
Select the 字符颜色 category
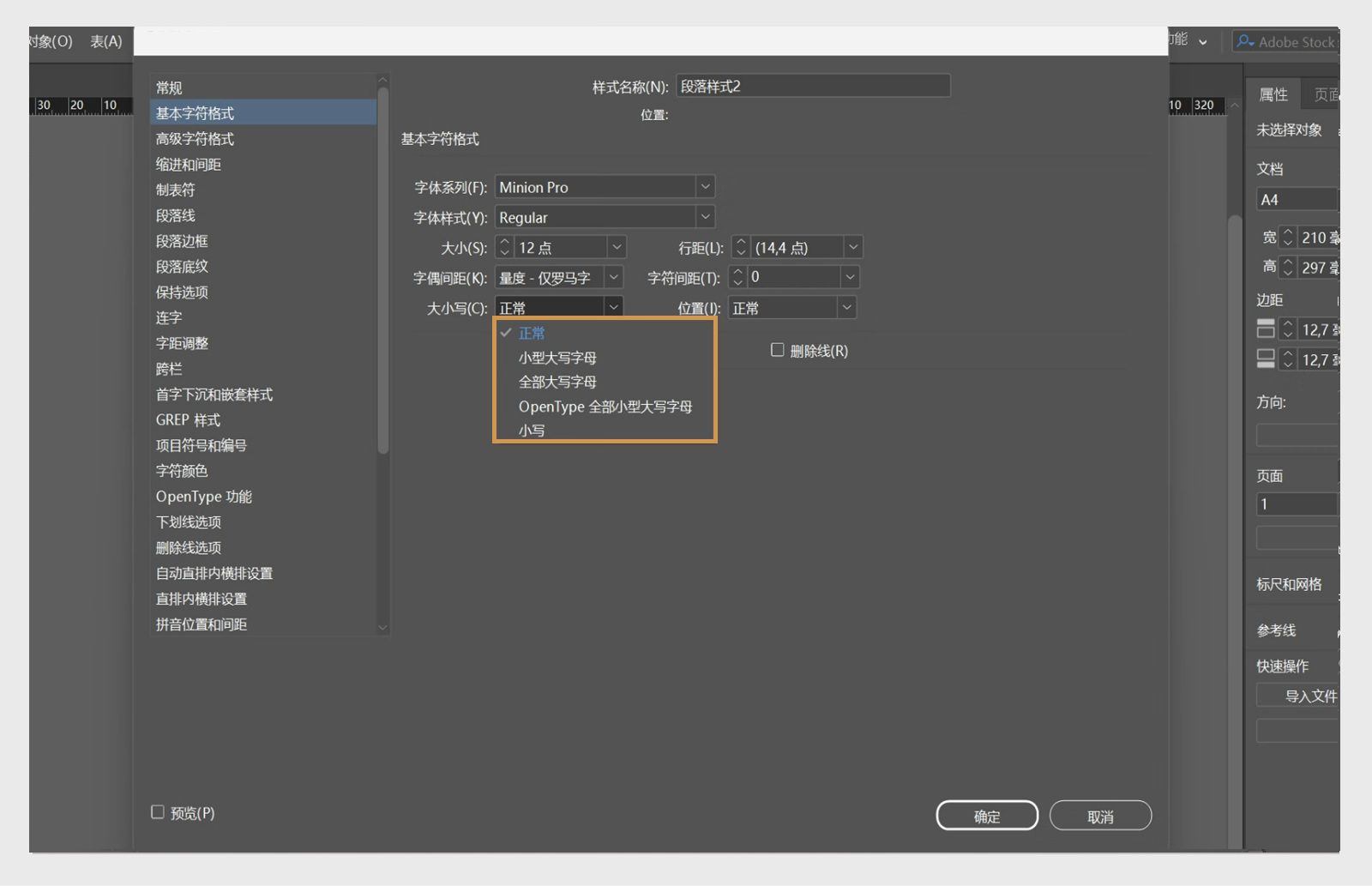click(x=263, y=471)
